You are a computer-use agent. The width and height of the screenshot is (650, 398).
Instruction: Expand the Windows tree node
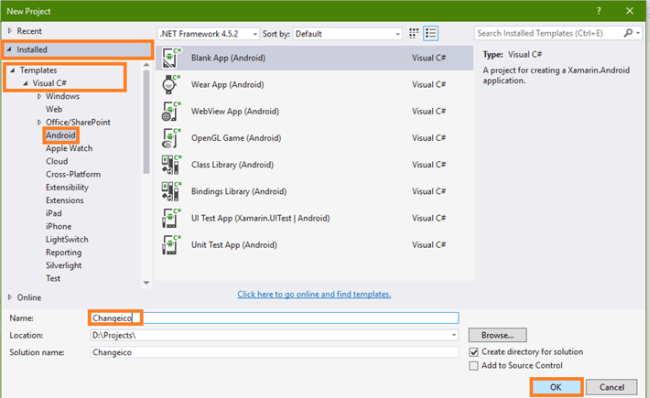coord(39,96)
